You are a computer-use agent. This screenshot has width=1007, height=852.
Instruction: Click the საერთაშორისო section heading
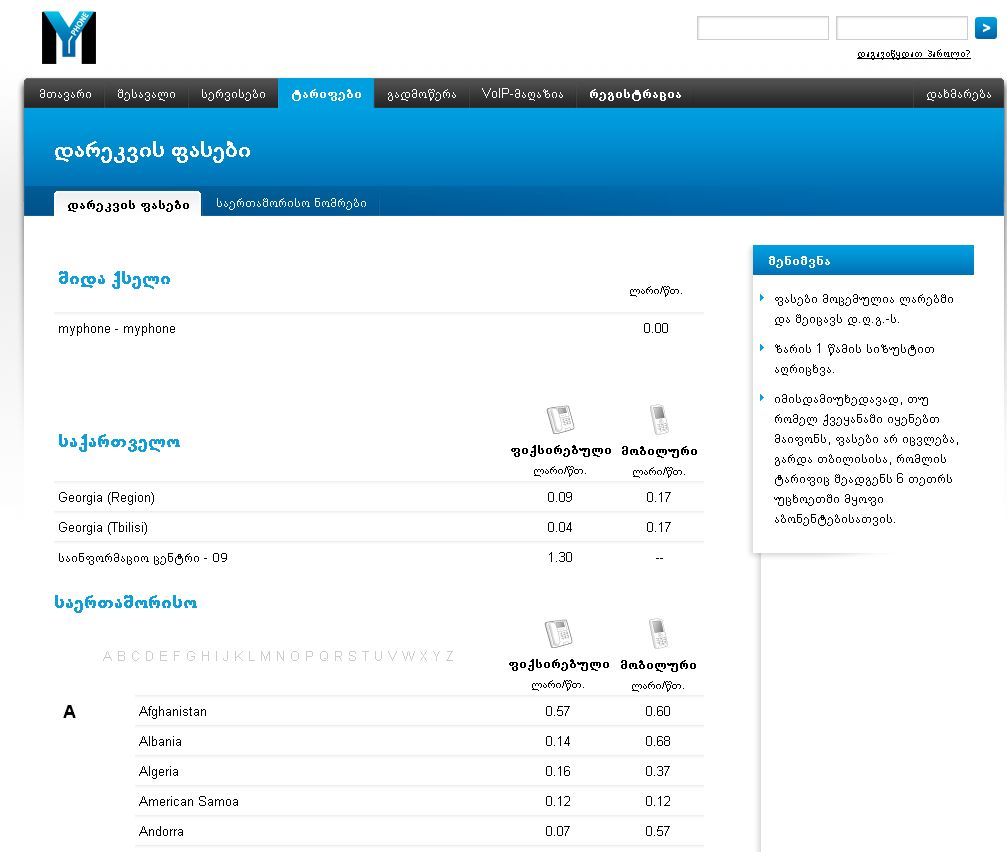click(126, 603)
